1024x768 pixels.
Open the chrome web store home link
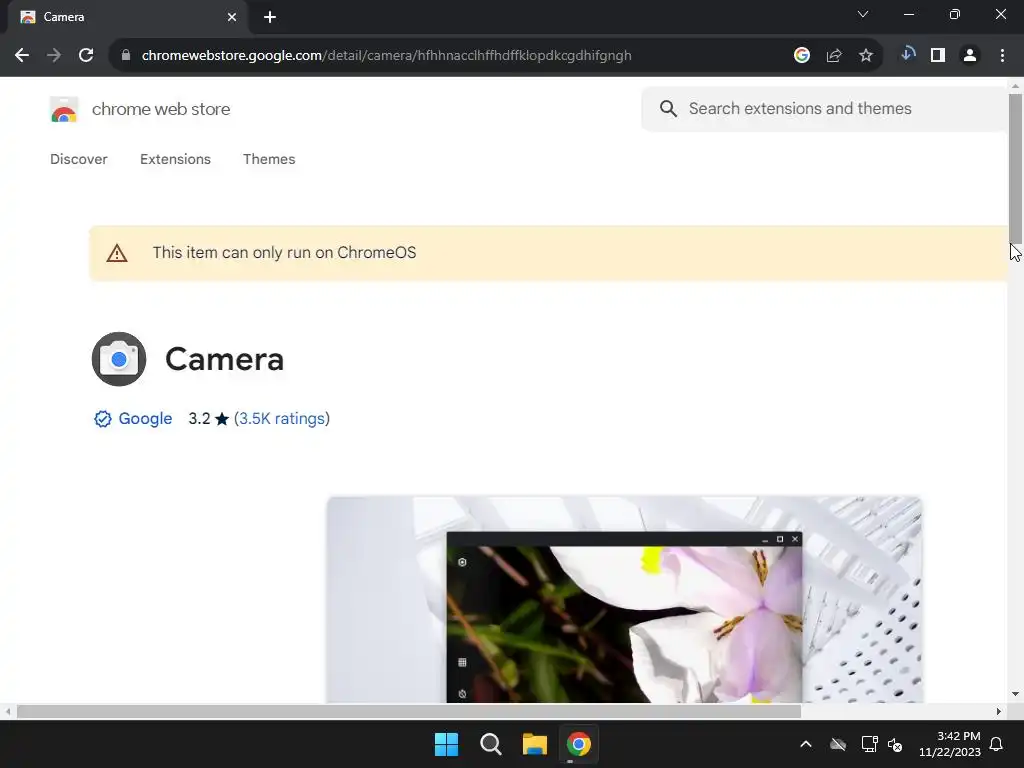(161, 109)
